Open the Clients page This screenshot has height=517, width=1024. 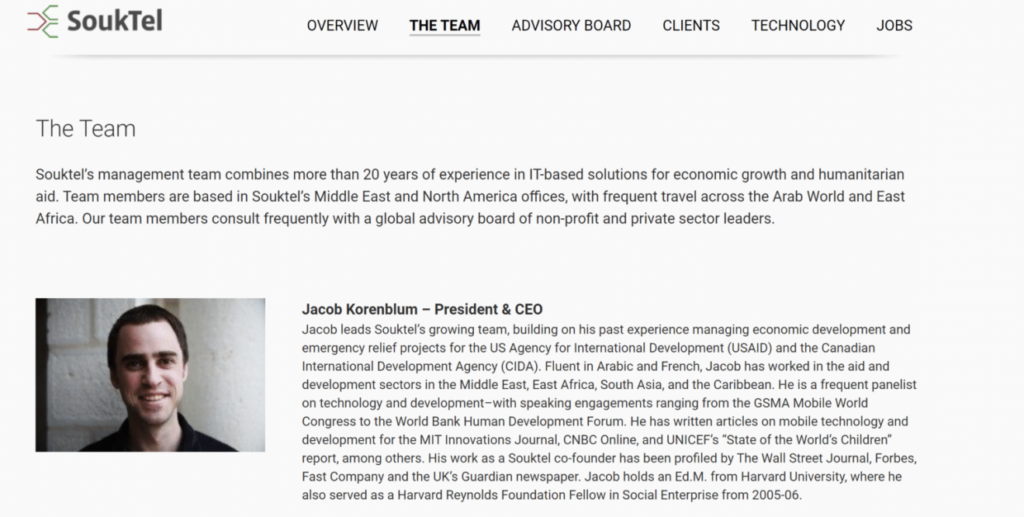(x=691, y=25)
